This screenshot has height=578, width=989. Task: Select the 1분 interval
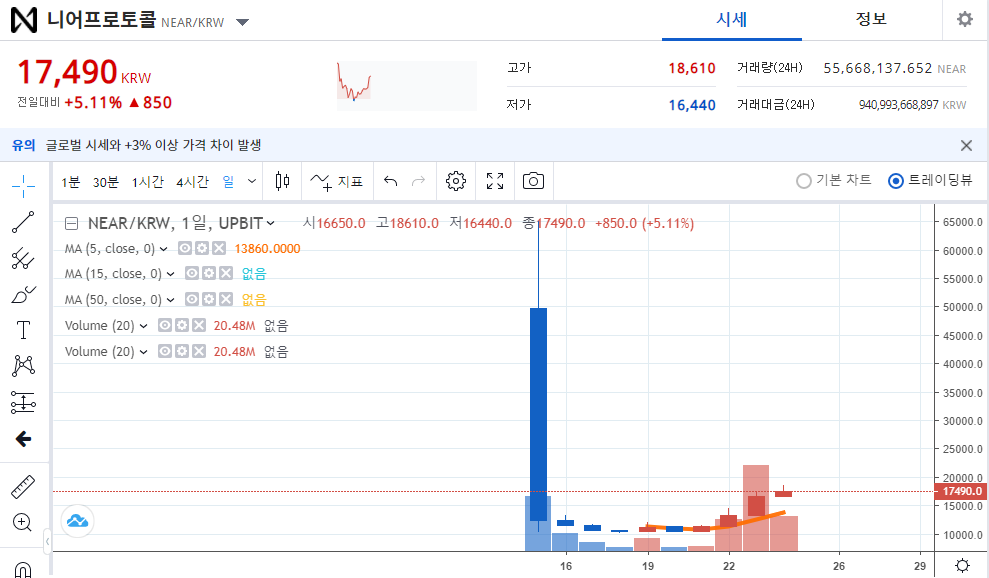(x=71, y=182)
